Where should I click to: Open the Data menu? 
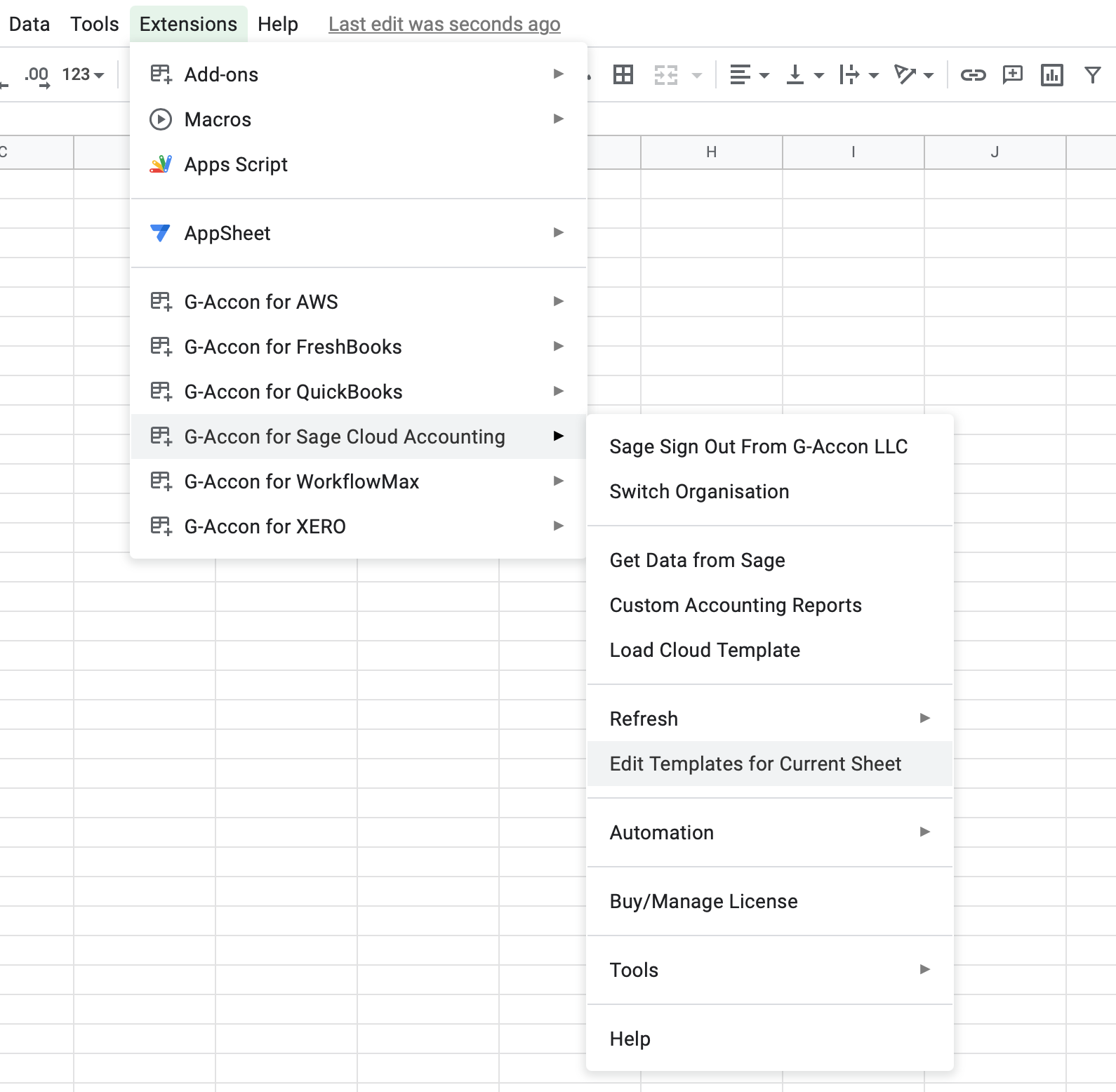29,24
